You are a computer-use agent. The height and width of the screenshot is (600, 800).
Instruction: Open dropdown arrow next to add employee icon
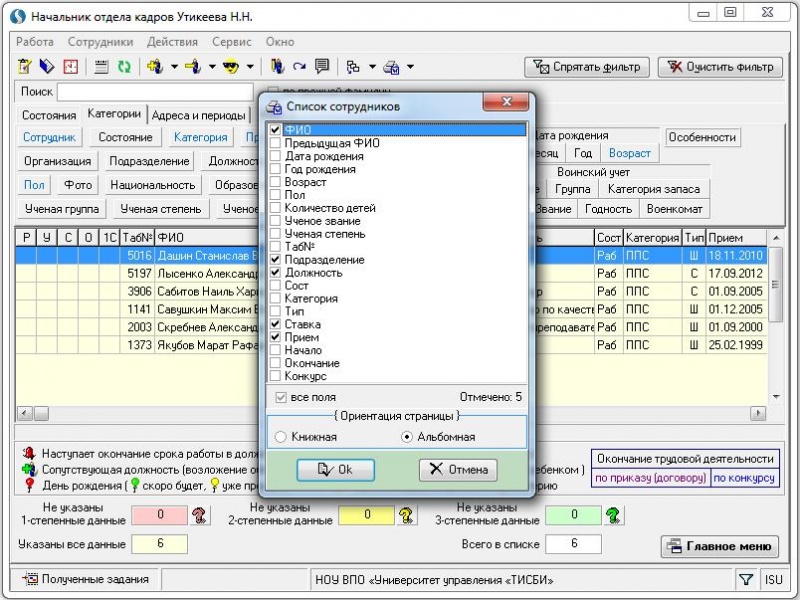[x=174, y=66]
